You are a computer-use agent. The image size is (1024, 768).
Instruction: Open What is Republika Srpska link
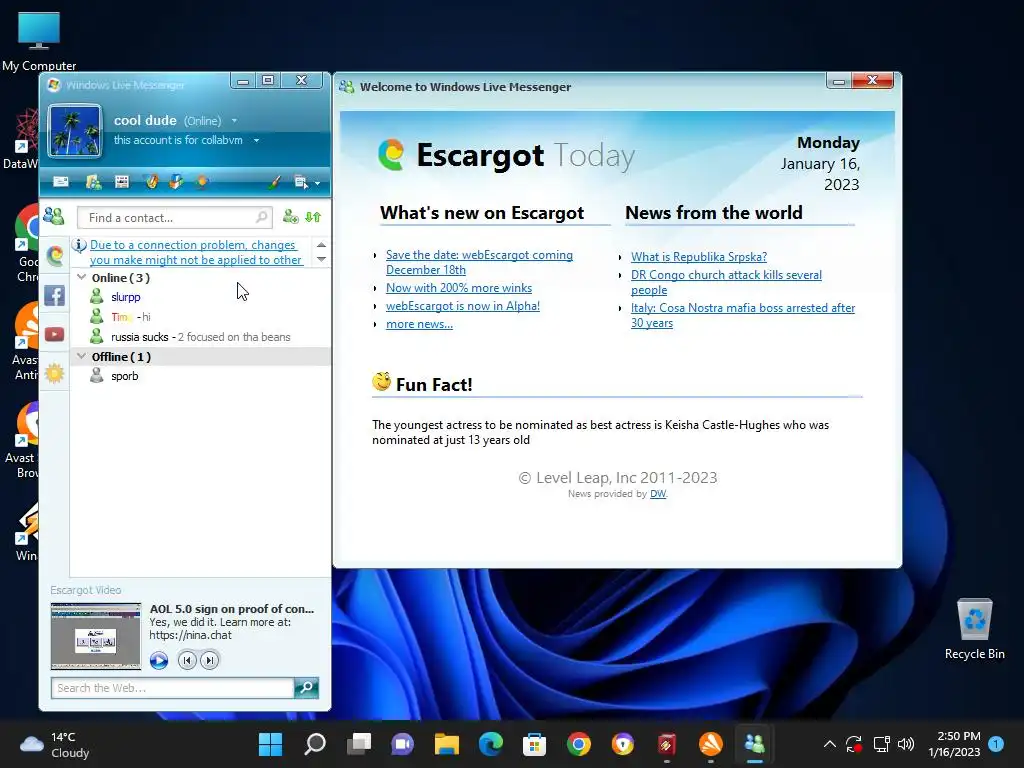pos(699,257)
